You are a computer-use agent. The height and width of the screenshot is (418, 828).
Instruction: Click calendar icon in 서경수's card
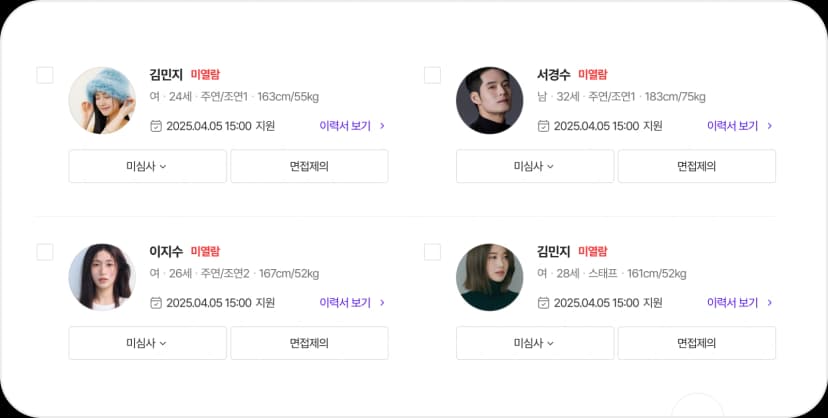[543, 126]
